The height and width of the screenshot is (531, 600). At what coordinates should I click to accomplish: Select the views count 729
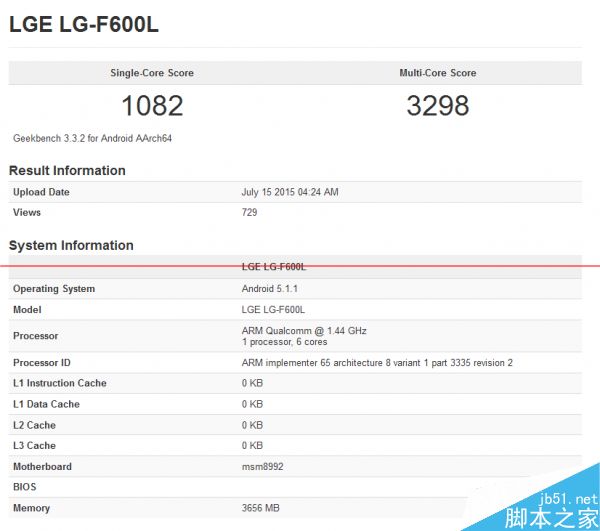pyautogui.click(x=249, y=212)
